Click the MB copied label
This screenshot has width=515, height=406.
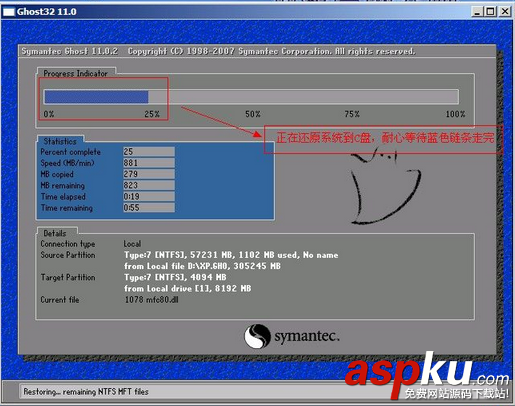pos(57,174)
